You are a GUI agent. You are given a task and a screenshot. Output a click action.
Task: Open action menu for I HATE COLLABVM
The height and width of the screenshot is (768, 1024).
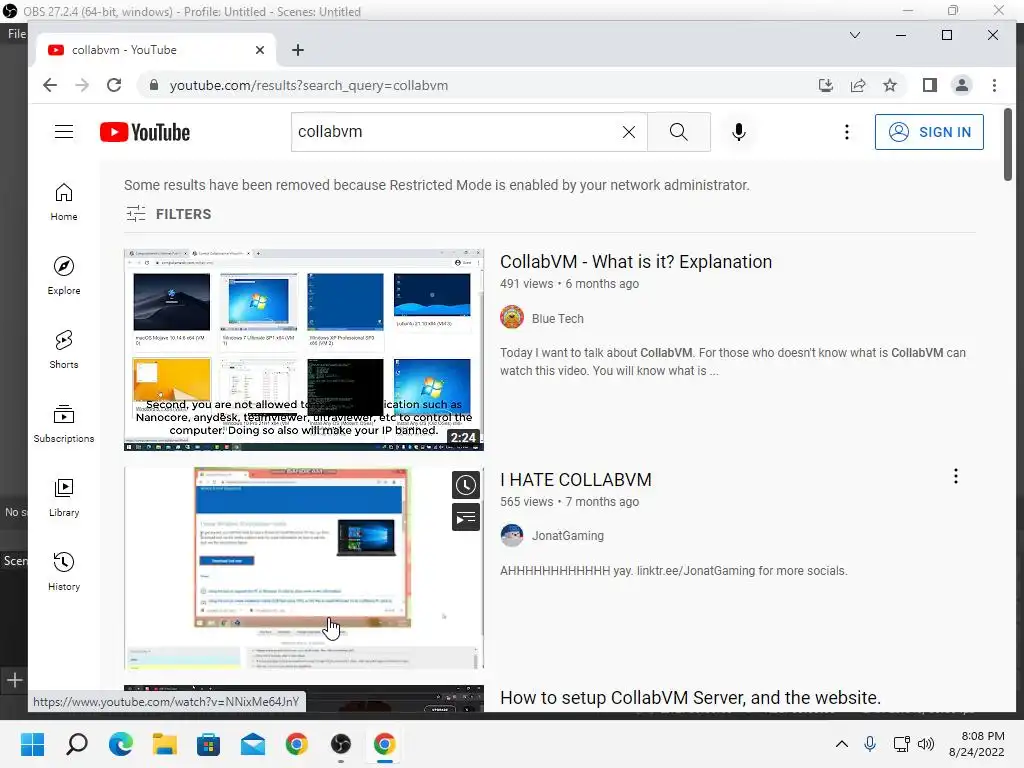point(956,476)
